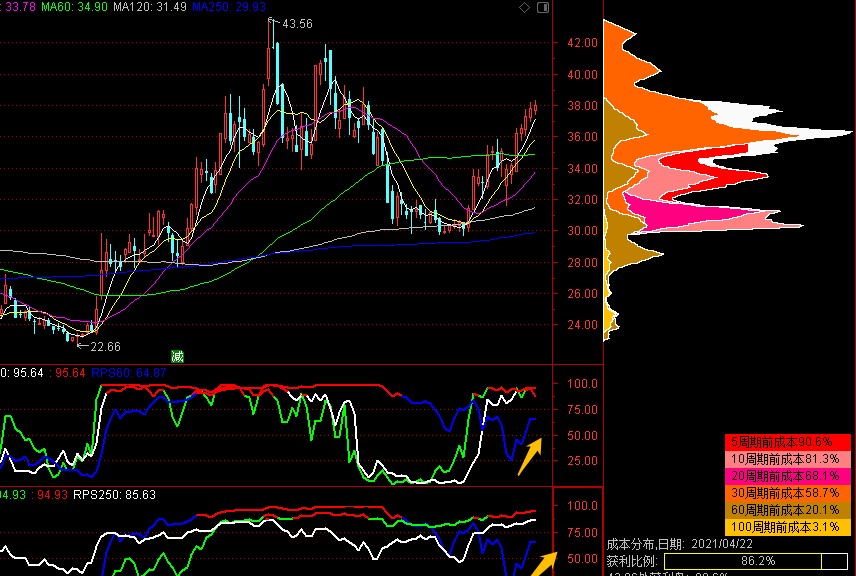Select the pink 10周期前成本81.3% legend entry

(x=787, y=459)
